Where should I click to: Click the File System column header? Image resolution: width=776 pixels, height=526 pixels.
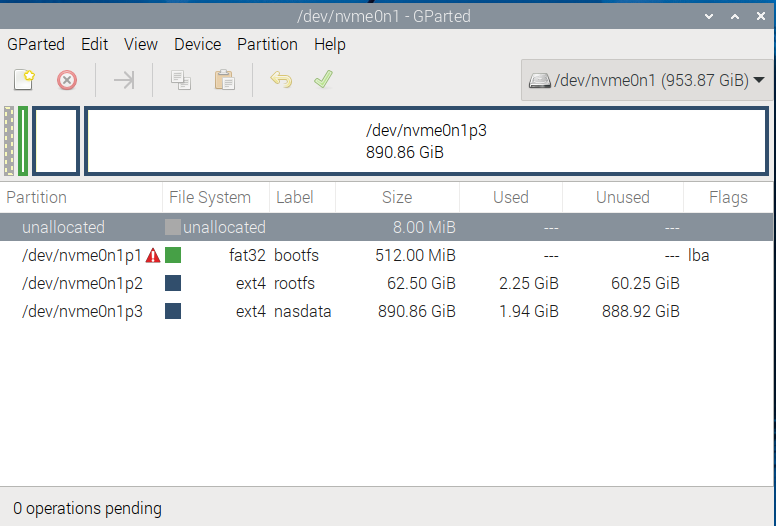210,197
